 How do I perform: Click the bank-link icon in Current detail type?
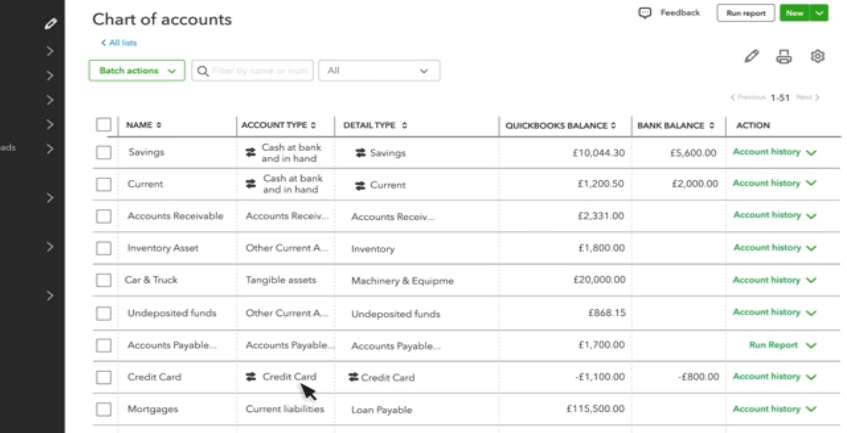(x=360, y=185)
